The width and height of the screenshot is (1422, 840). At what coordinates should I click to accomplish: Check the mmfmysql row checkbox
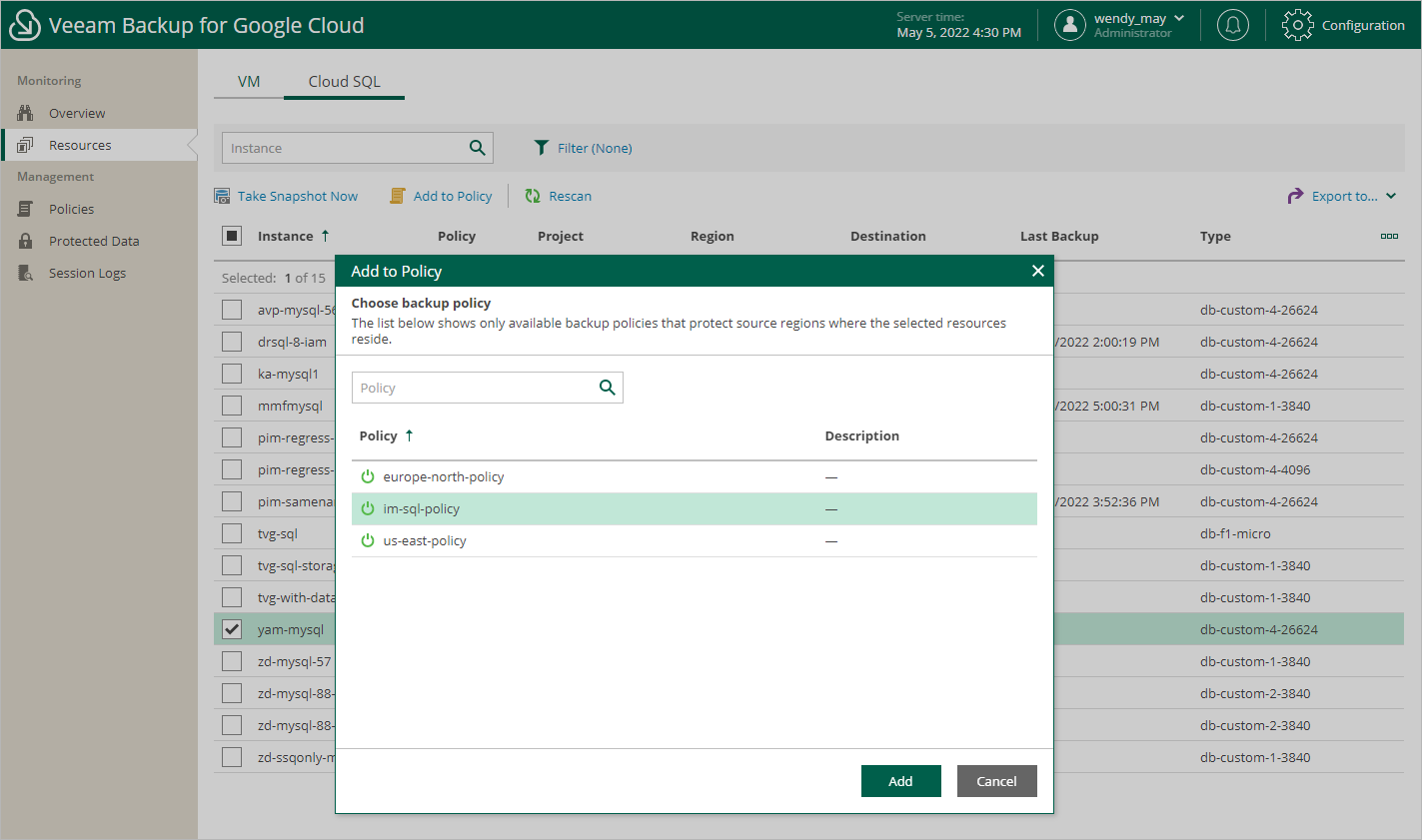coord(232,406)
